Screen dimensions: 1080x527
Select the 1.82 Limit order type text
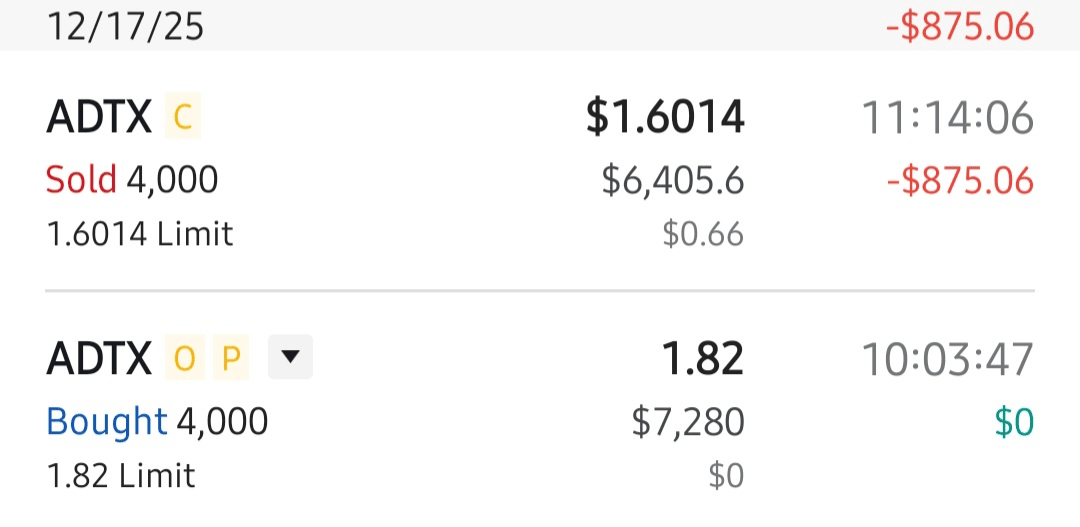[121, 475]
